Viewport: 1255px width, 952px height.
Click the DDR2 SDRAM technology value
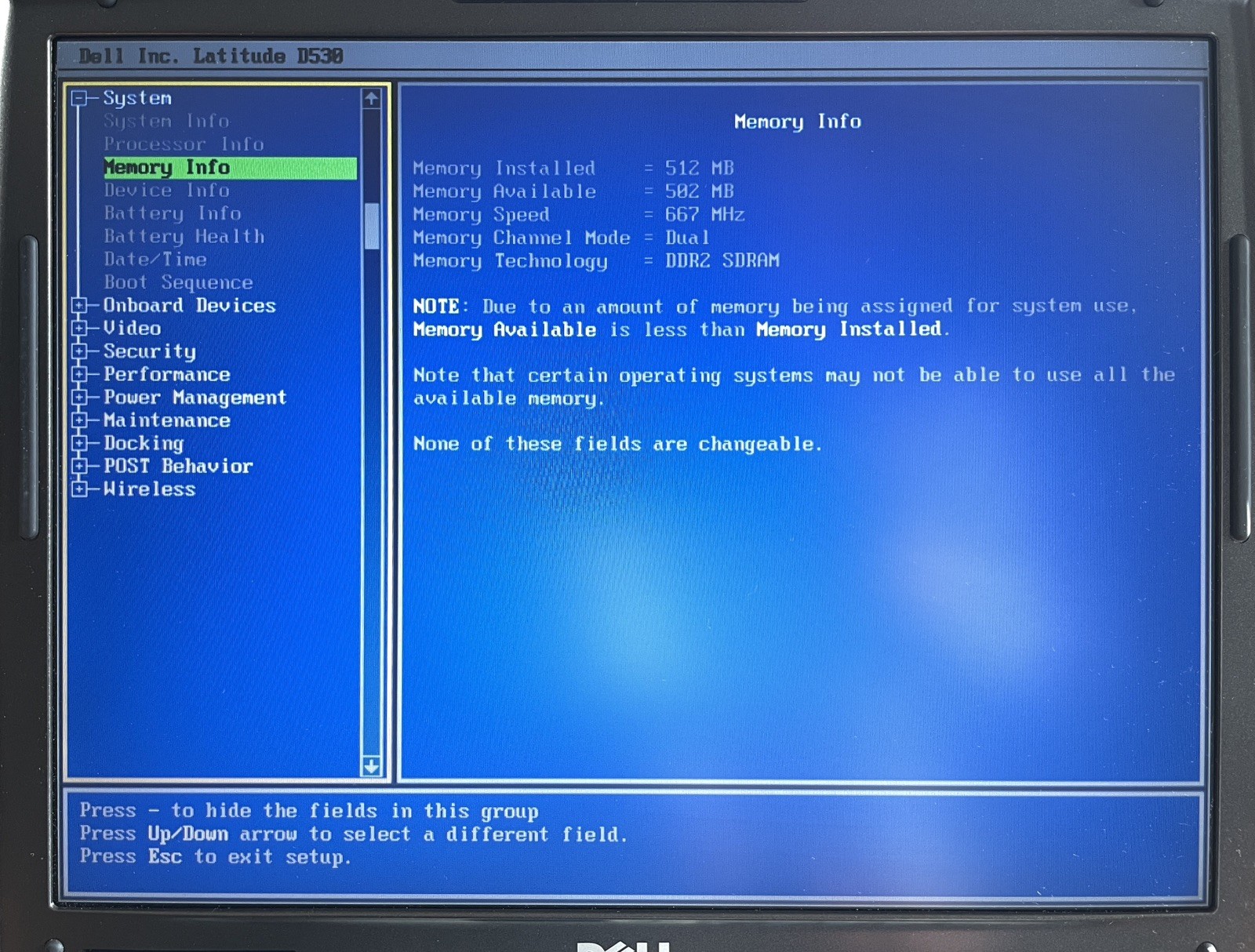[x=722, y=260]
